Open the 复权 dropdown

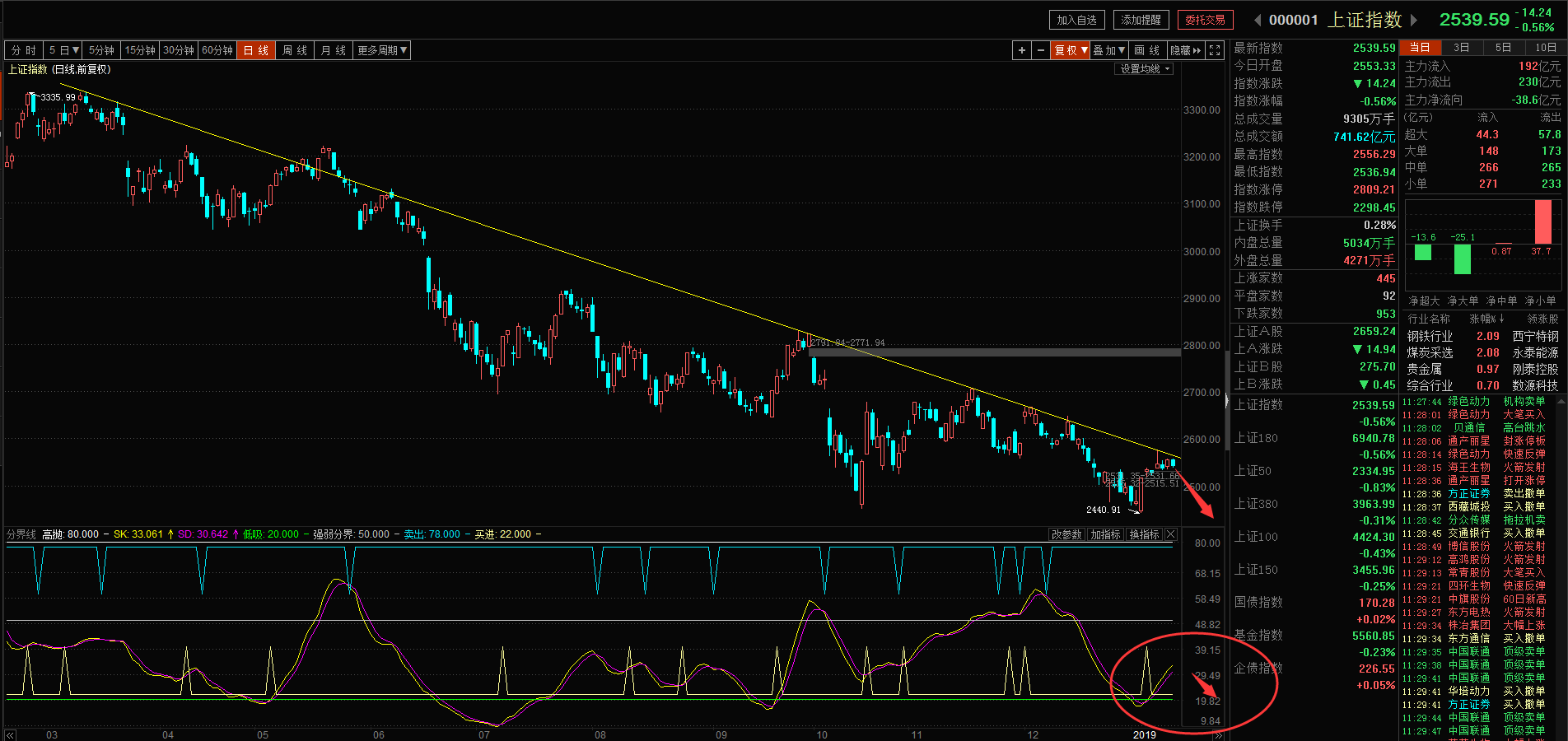coord(1071,50)
